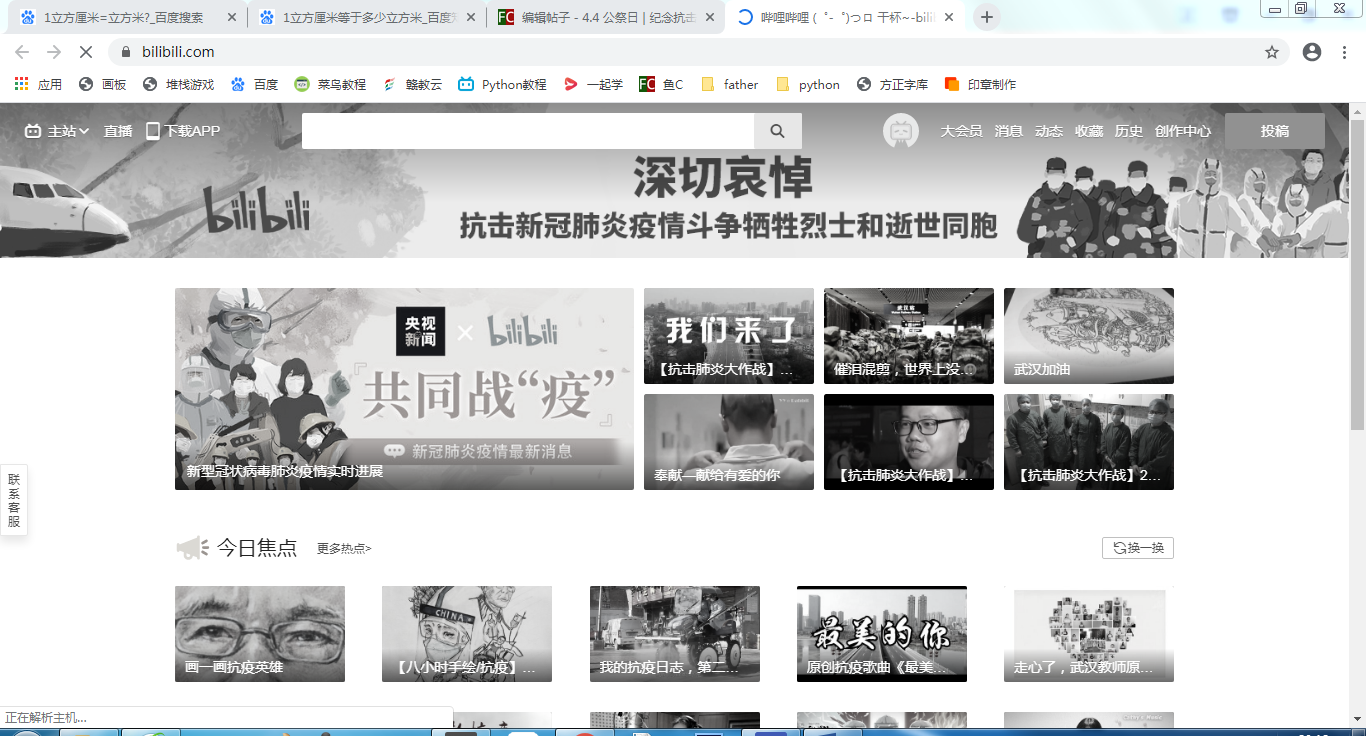
Task: Open the 共同战疫 main banner
Action: coord(404,389)
